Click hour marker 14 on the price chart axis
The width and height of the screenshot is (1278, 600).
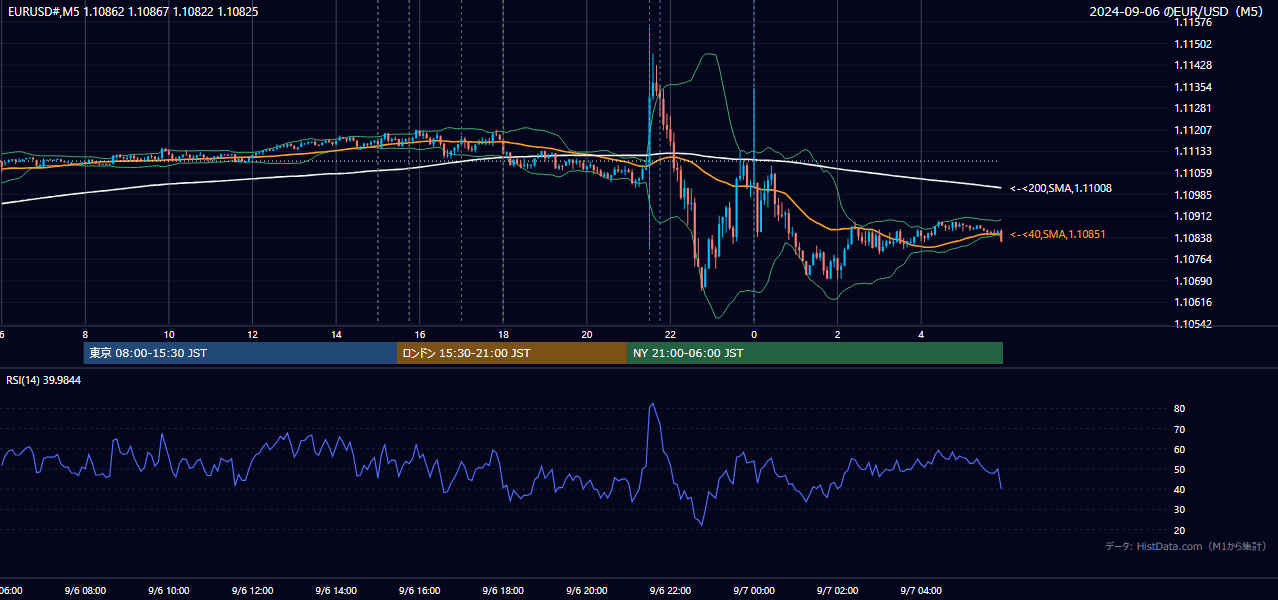[336, 334]
